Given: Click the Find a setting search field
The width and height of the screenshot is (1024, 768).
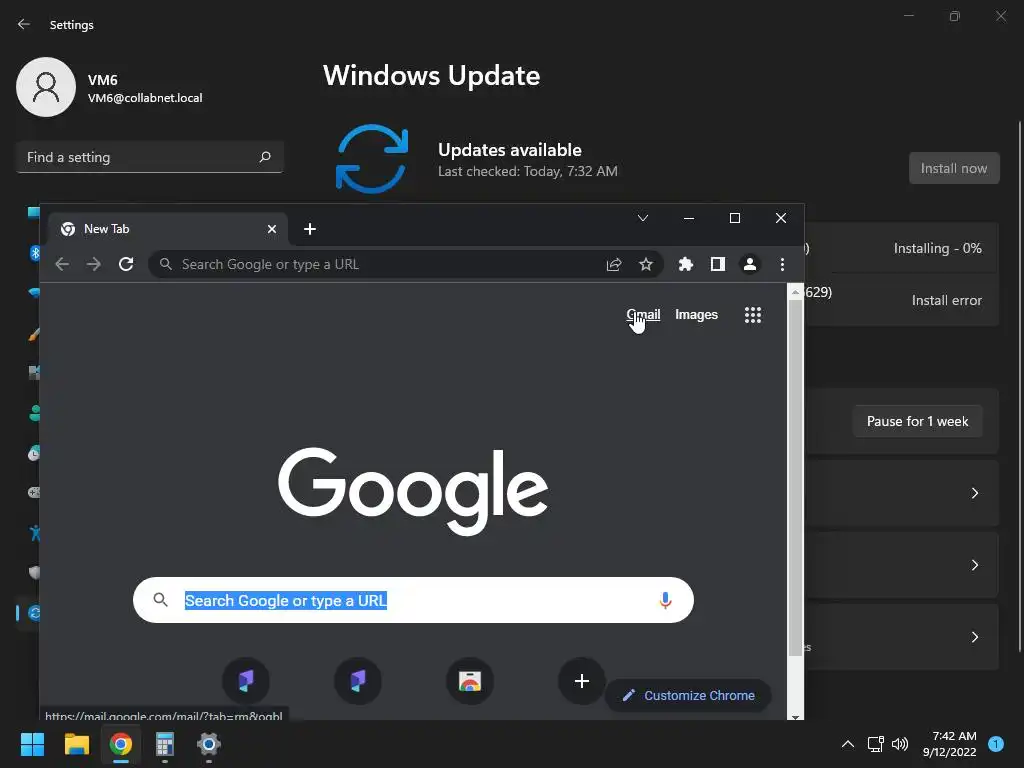Looking at the screenshot, I should tap(150, 157).
